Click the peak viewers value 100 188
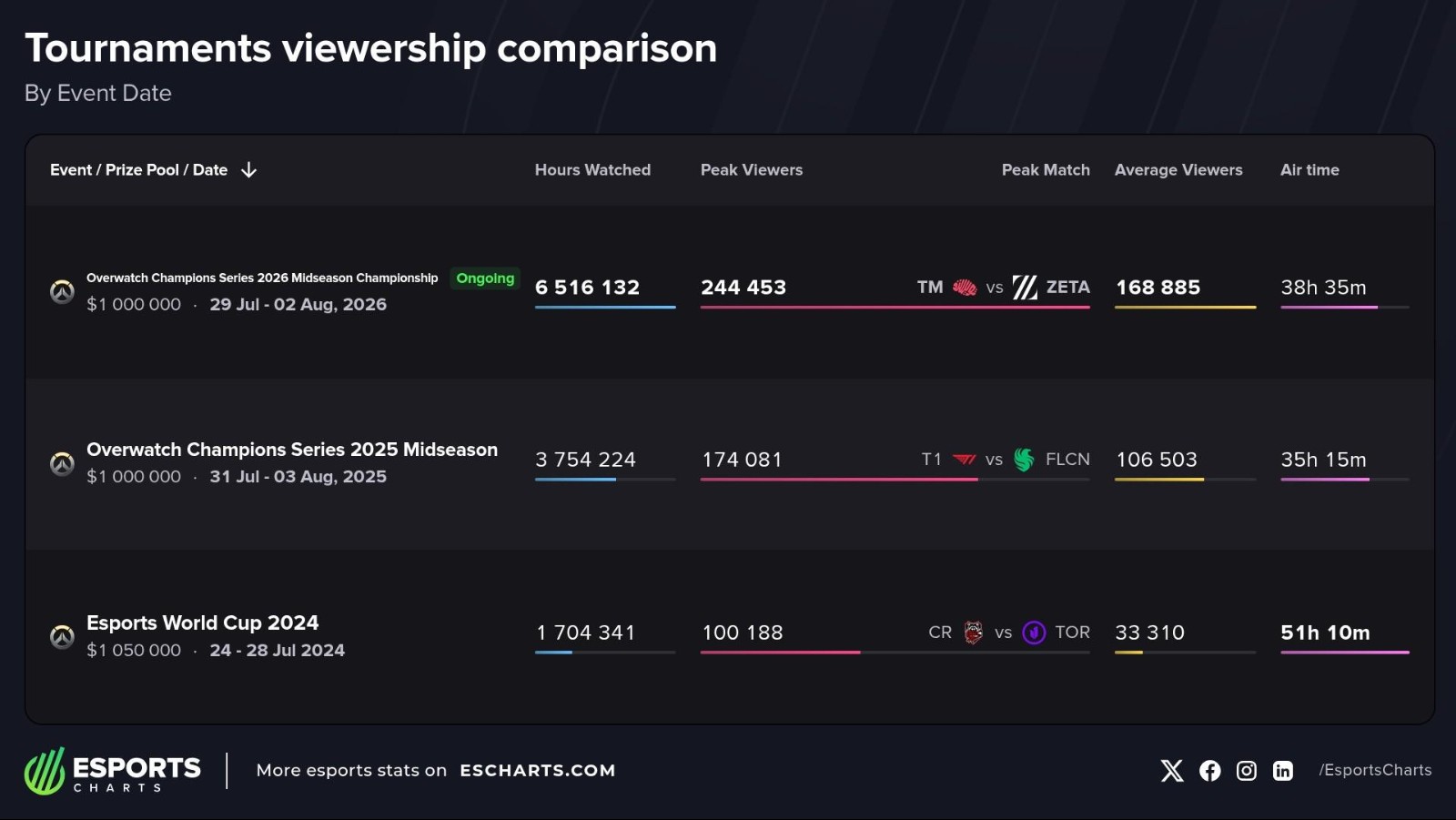 [x=743, y=633]
